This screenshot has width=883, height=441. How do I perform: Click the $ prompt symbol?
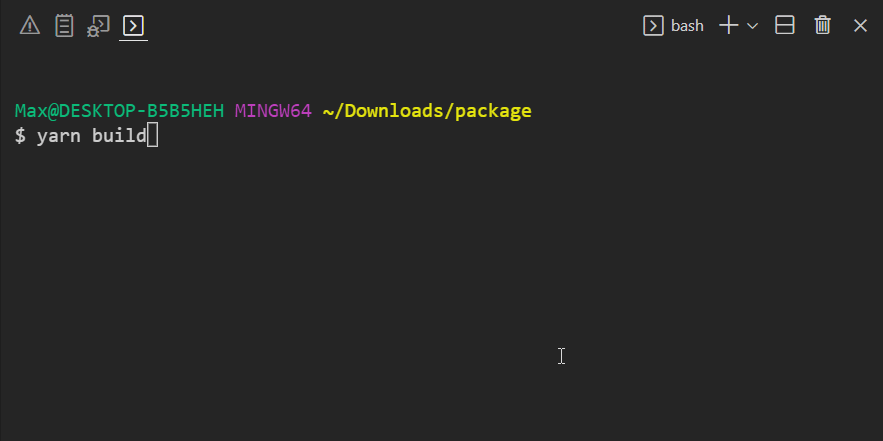pos(20,135)
